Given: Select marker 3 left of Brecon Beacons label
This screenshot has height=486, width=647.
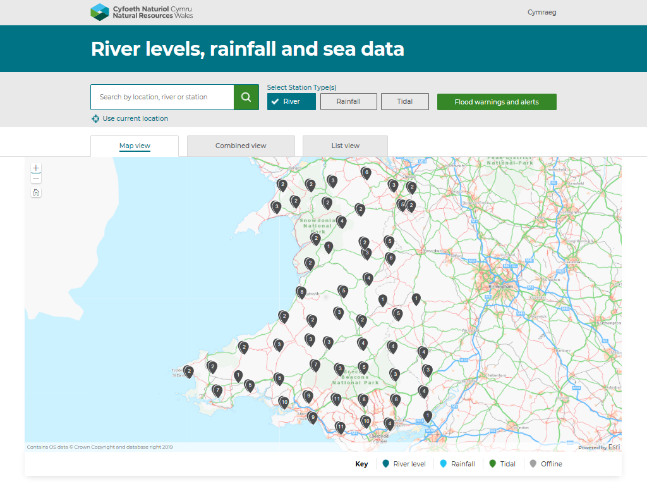Looking at the screenshot, I should [x=339, y=369].
